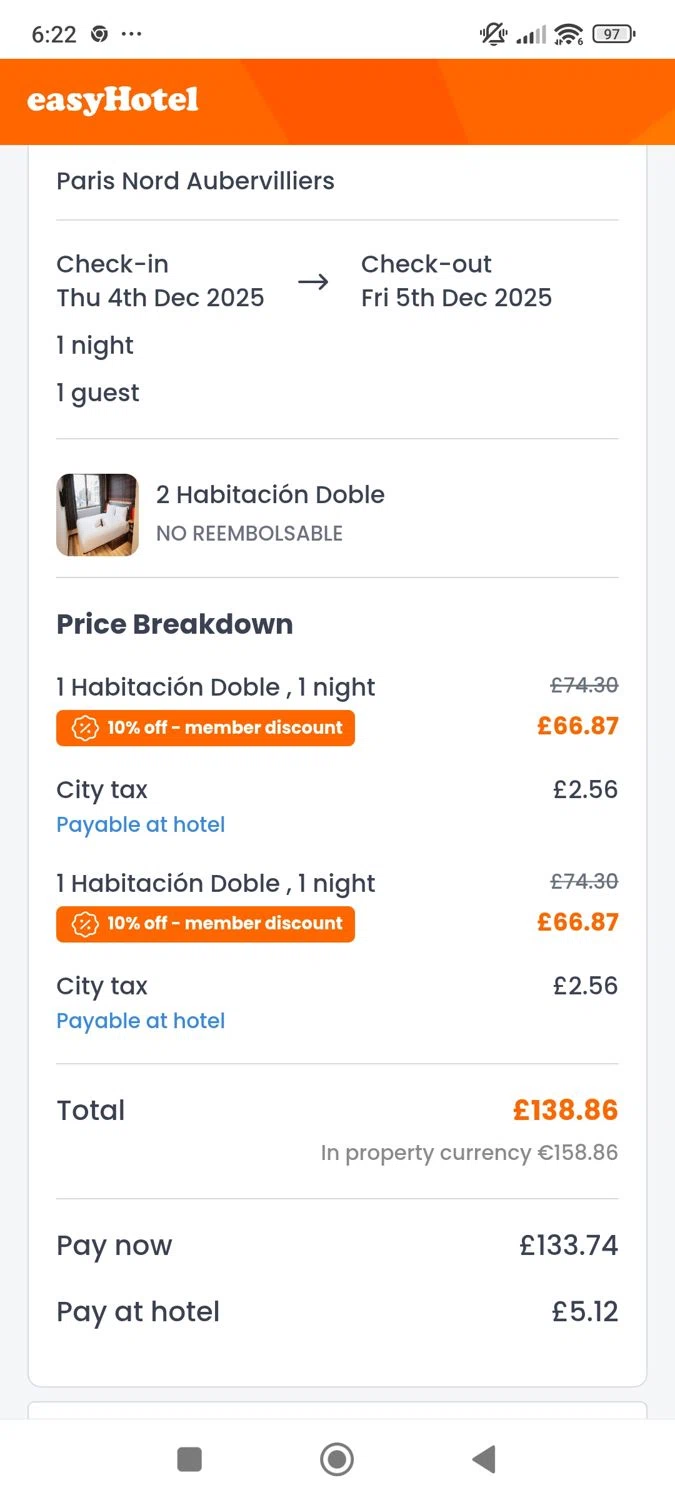Tap the Wi-Fi icon in the status bar

(568, 35)
